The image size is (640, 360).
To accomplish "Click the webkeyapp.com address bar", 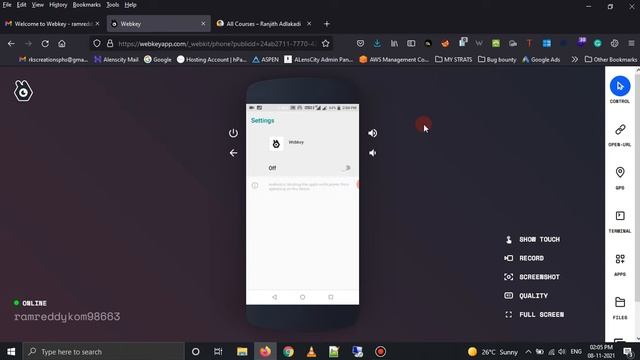I will click(x=217, y=44).
